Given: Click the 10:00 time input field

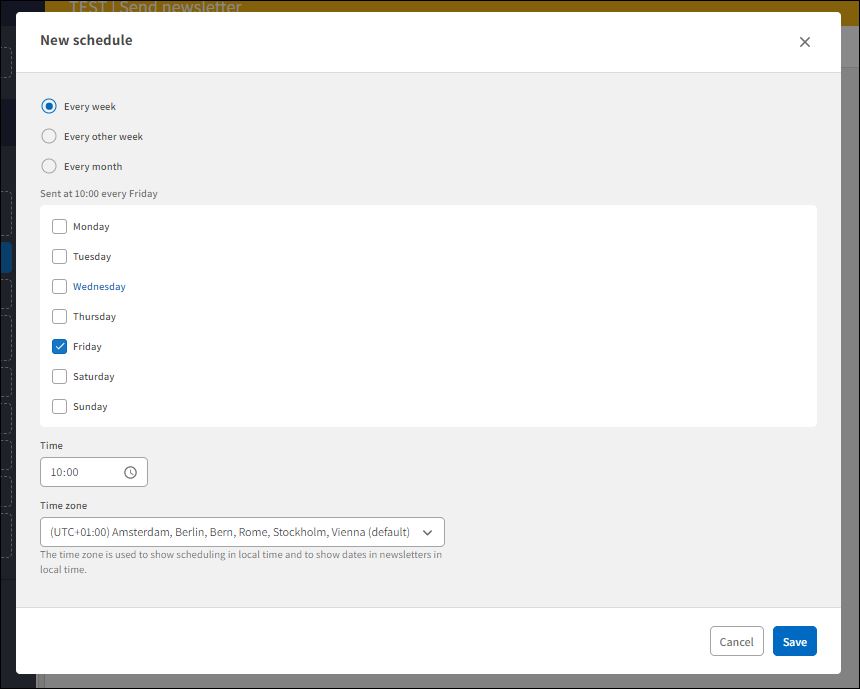Looking at the screenshot, I should coord(80,472).
